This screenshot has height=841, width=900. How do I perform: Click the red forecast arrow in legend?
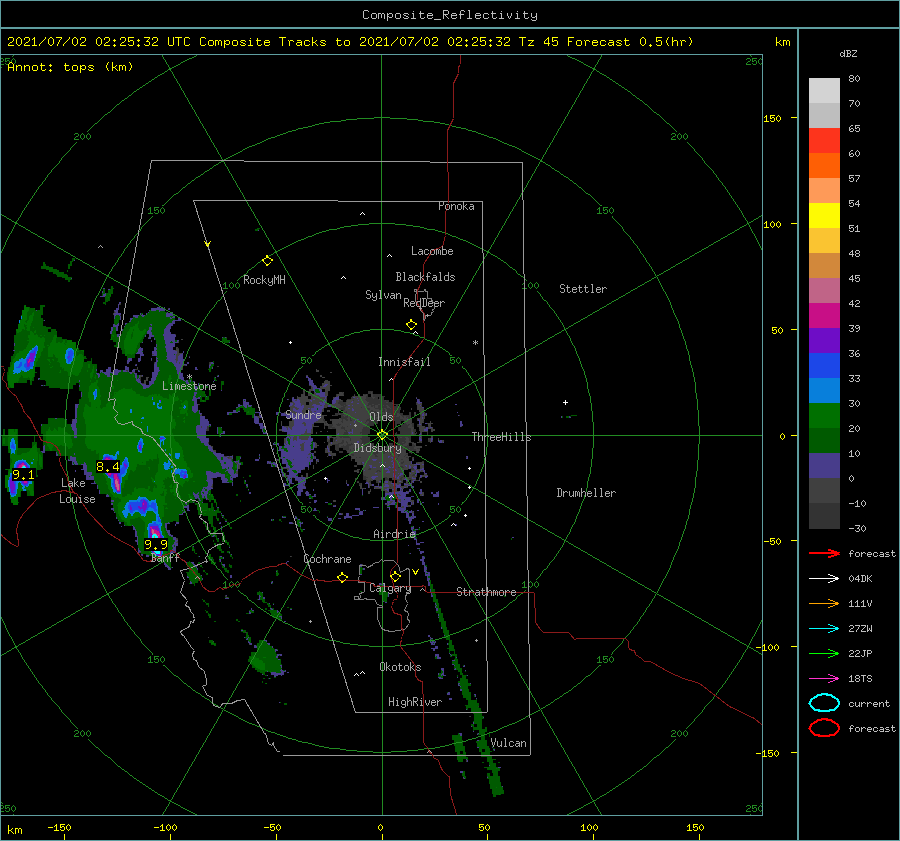pos(824,553)
